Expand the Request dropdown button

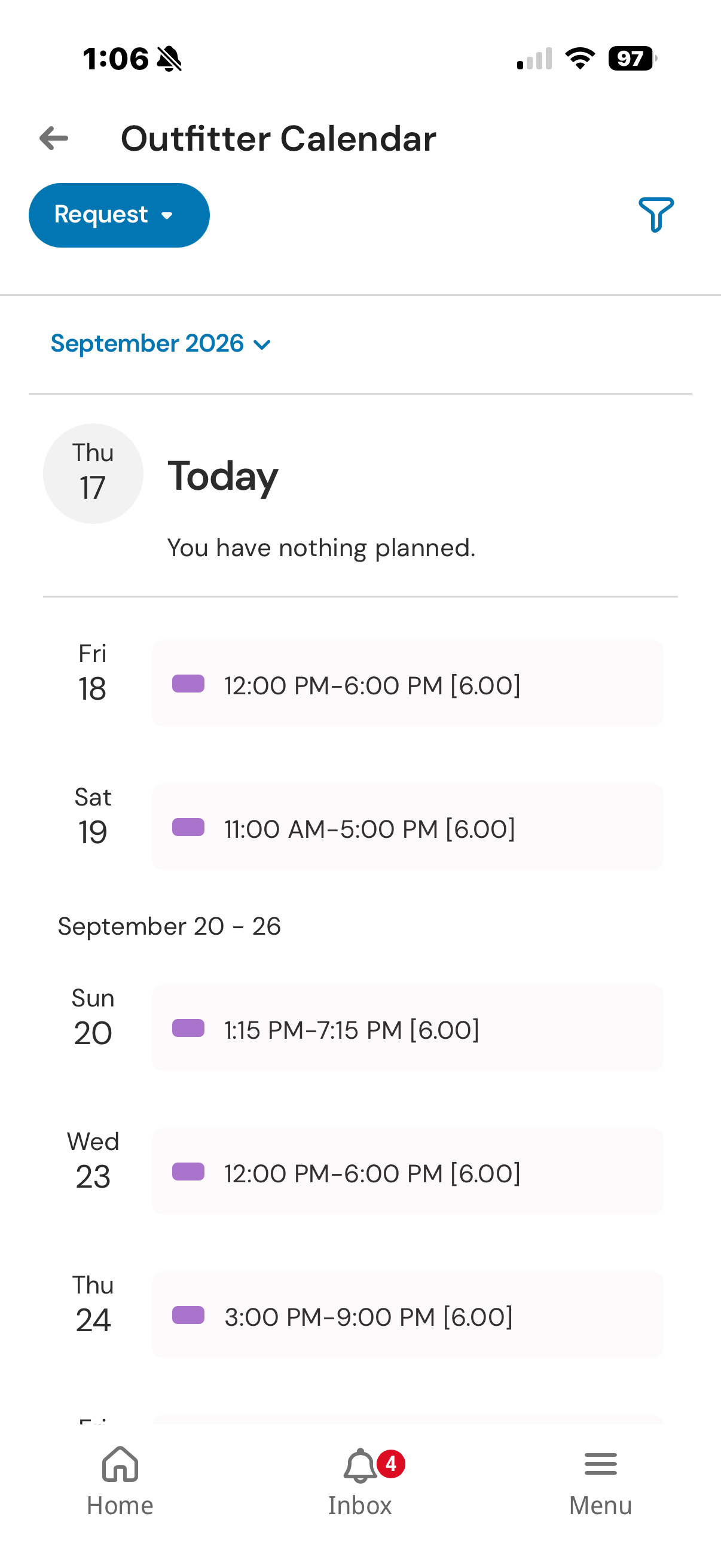pyautogui.click(x=119, y=215)
